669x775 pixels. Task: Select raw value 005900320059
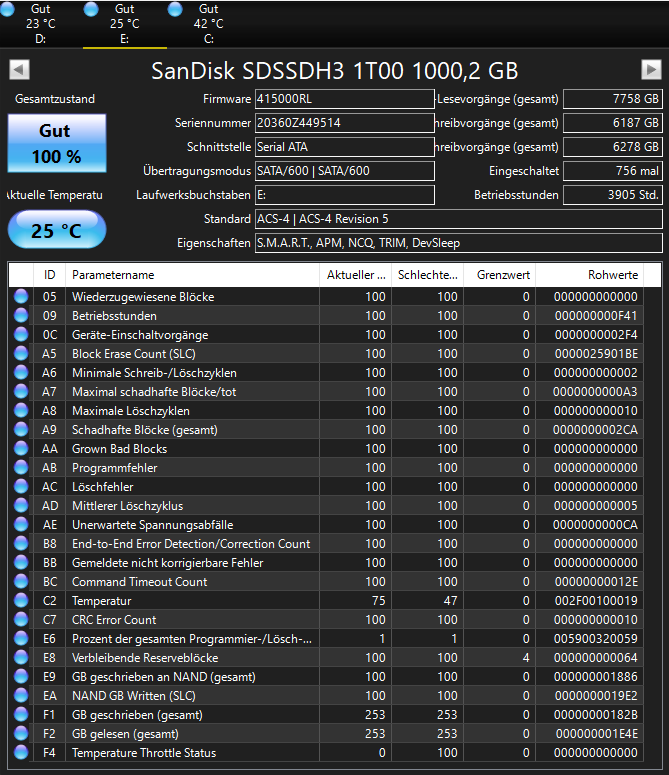coord(596,639)
